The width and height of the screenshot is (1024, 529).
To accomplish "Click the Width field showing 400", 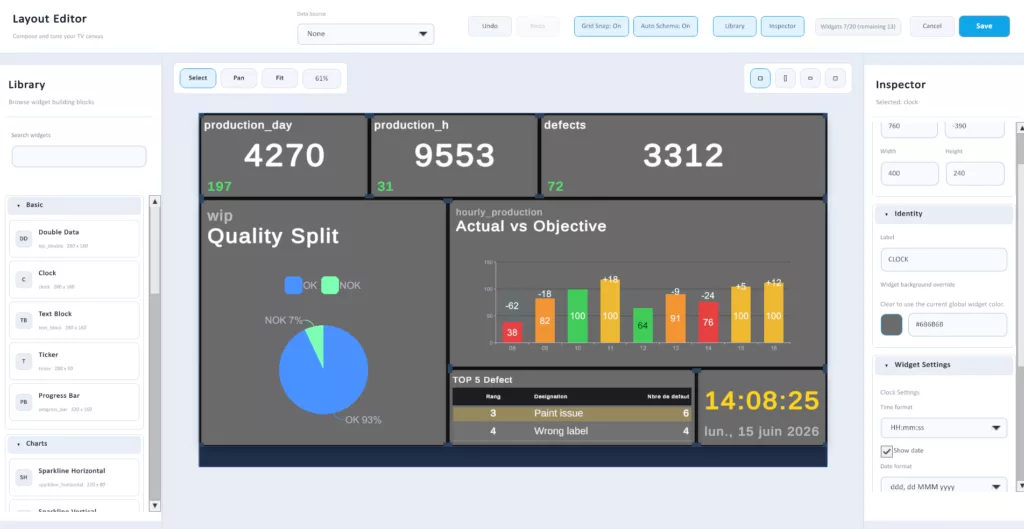I will (910, 174).
